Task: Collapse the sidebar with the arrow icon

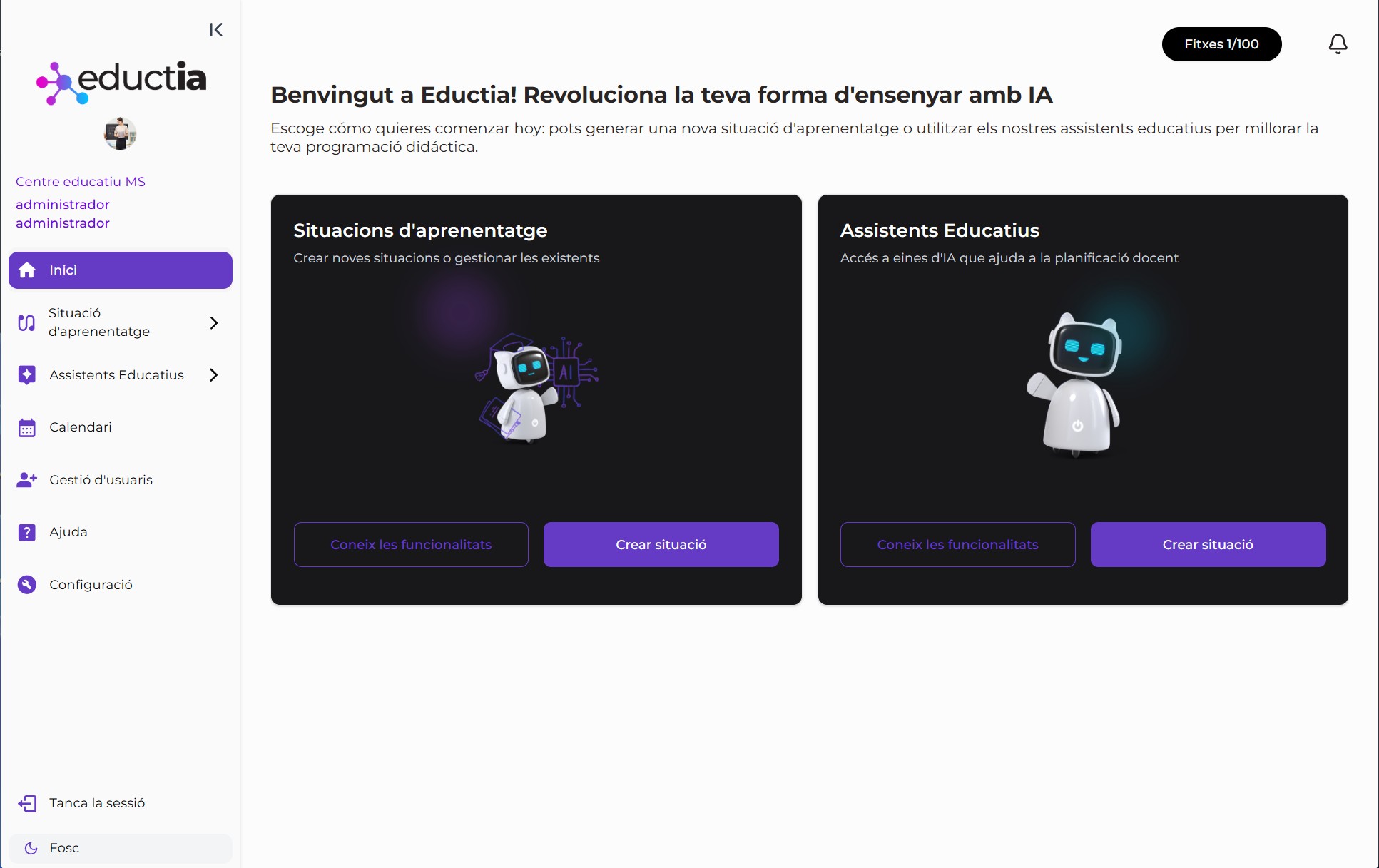Action: [216, 29]
